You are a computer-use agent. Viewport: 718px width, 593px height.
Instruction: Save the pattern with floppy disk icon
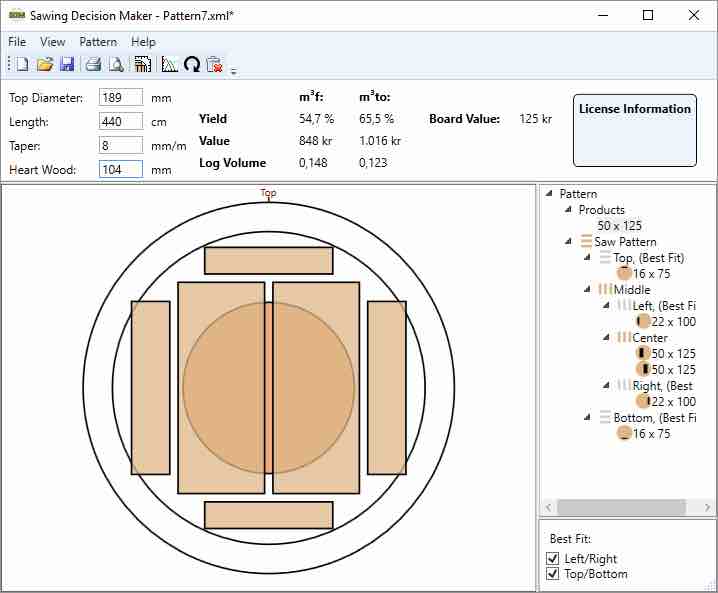pyautogui.click(x=67, y=65)
